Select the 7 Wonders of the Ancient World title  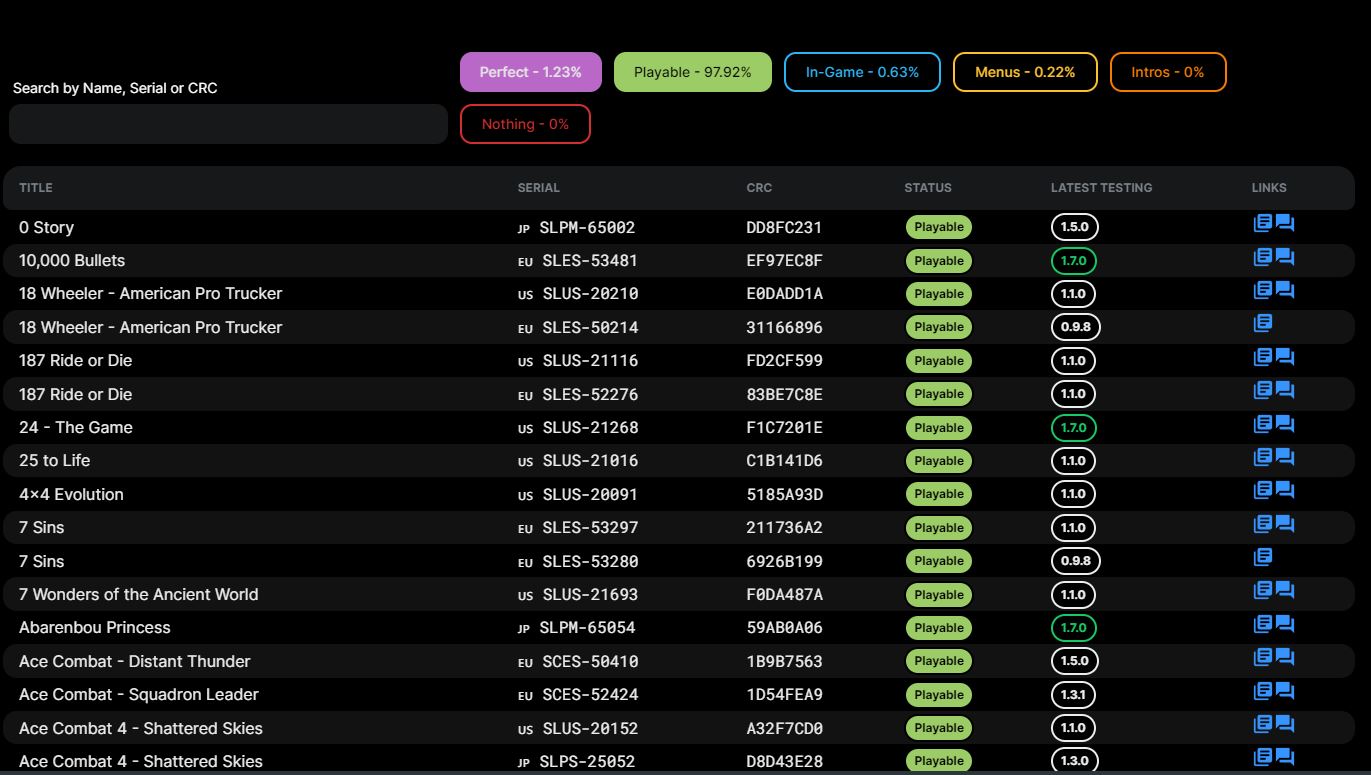(139, 594)
